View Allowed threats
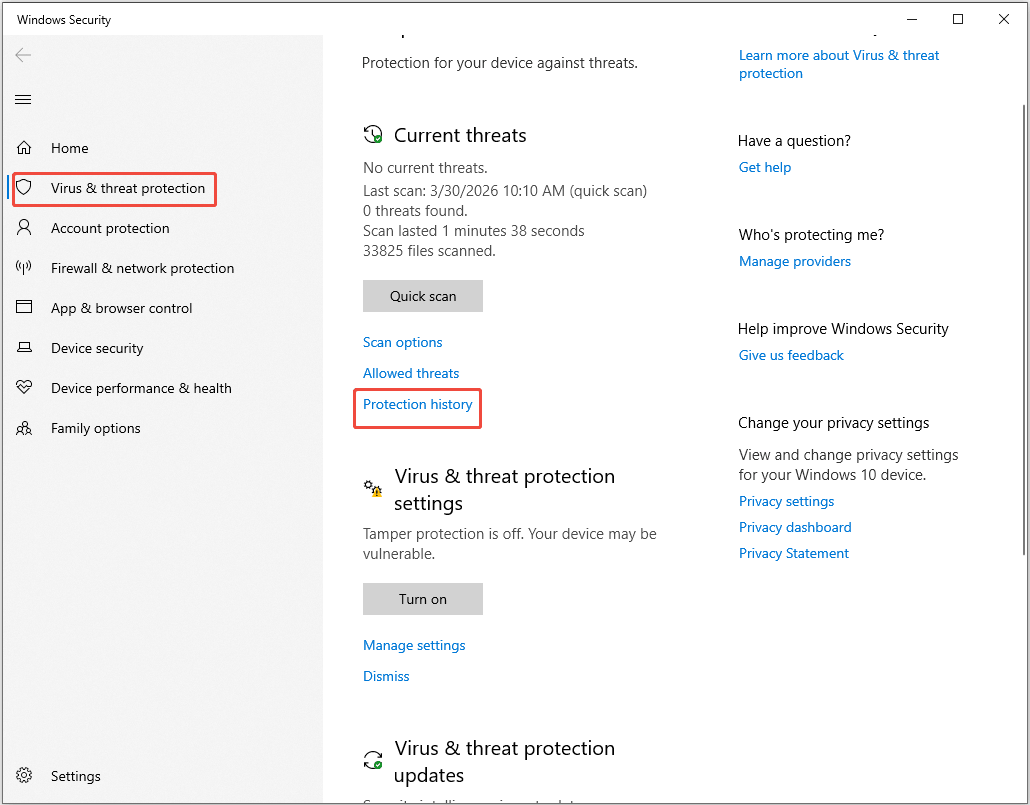The height and width of the screenshot is (805, 1030). (411, 373)
